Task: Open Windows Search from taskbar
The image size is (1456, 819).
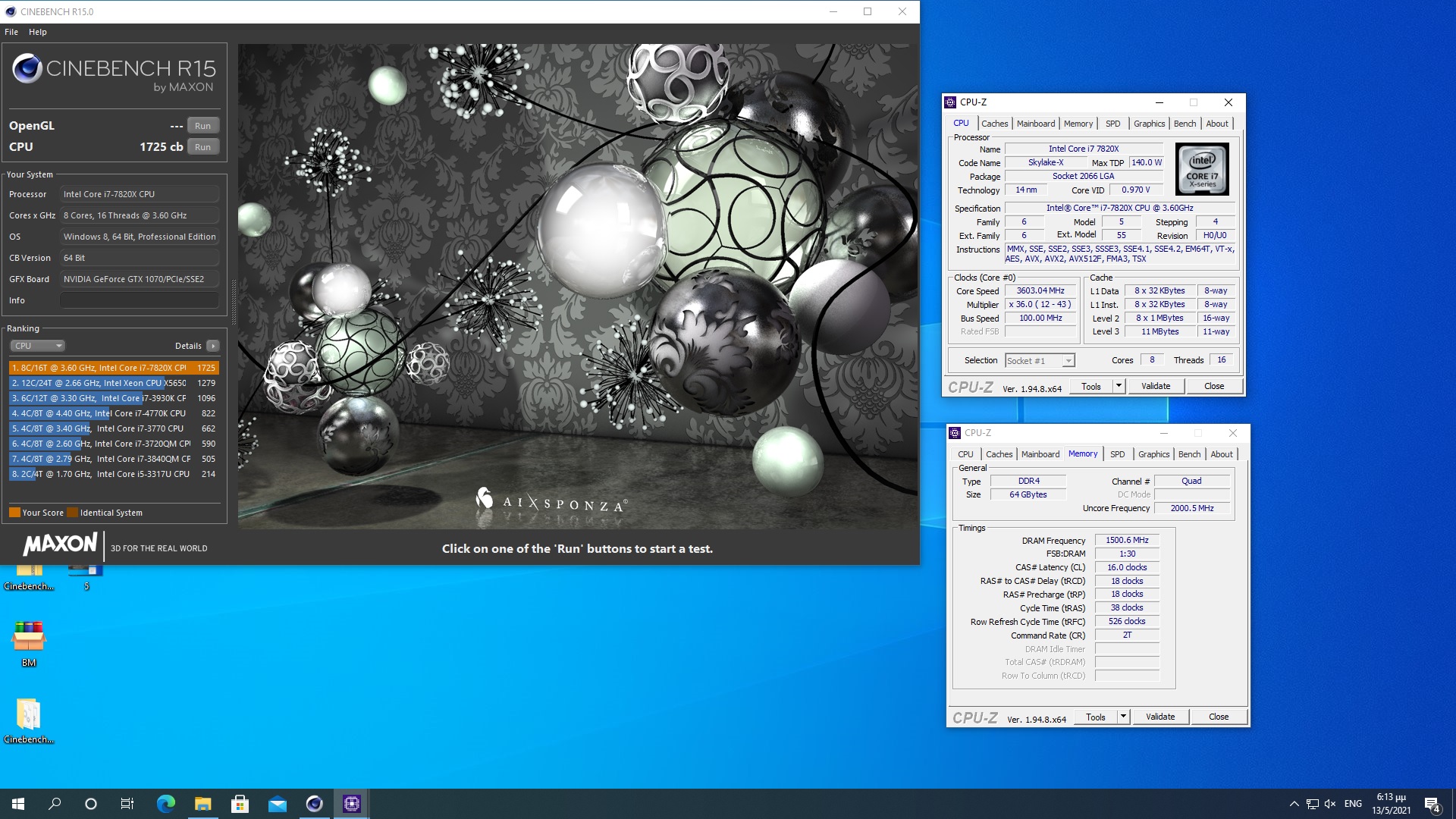Action: point(55,804)
